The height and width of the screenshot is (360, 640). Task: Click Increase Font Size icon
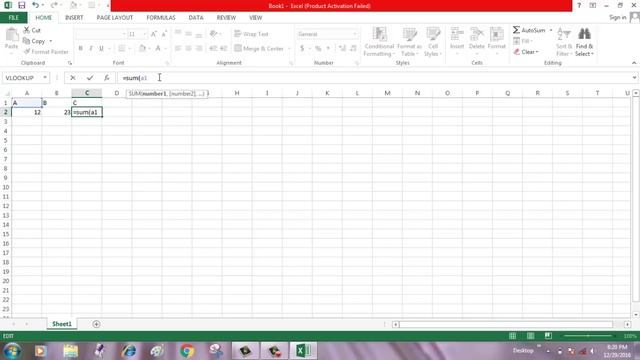[154, 34]
